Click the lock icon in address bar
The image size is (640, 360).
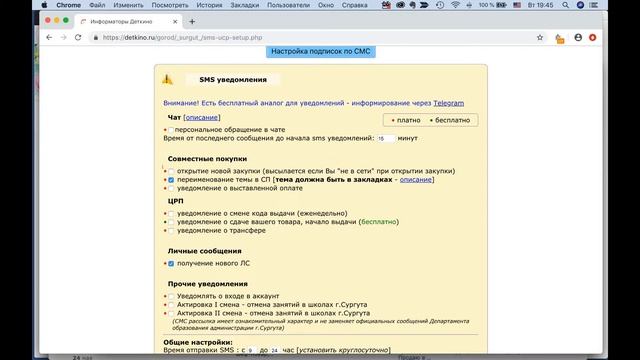tap(96, 38)
